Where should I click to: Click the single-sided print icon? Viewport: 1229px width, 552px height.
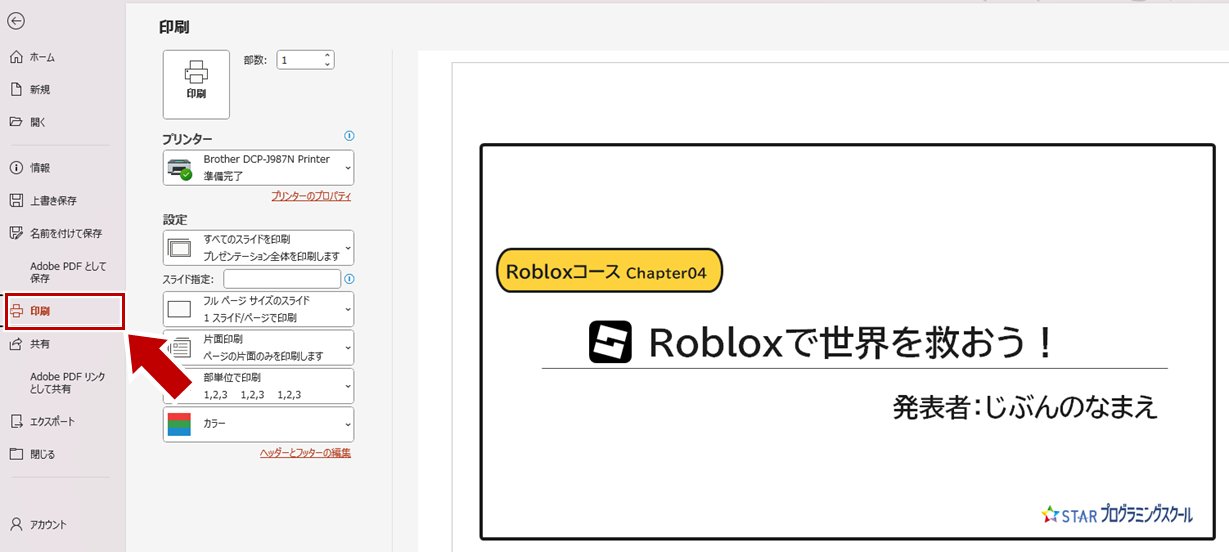tap(179, 347)
